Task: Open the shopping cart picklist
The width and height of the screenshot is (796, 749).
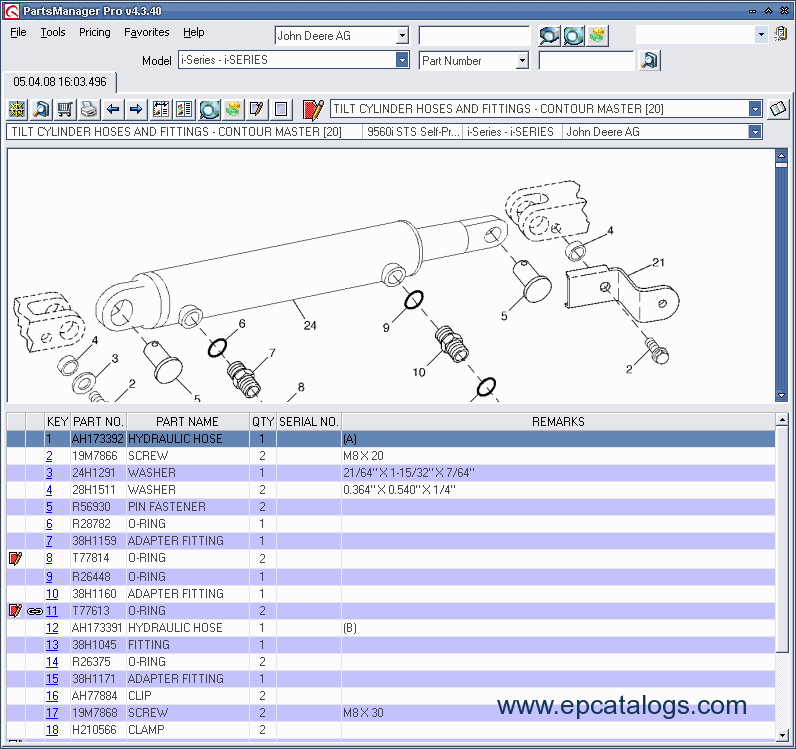Action: tap(65, 109)
